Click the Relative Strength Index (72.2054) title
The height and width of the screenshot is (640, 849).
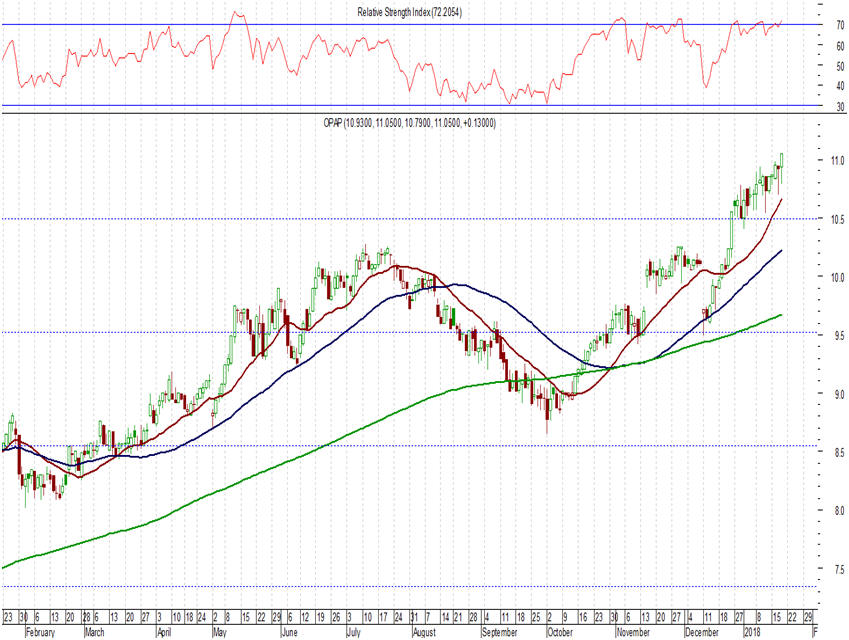[x=409, y=12]
